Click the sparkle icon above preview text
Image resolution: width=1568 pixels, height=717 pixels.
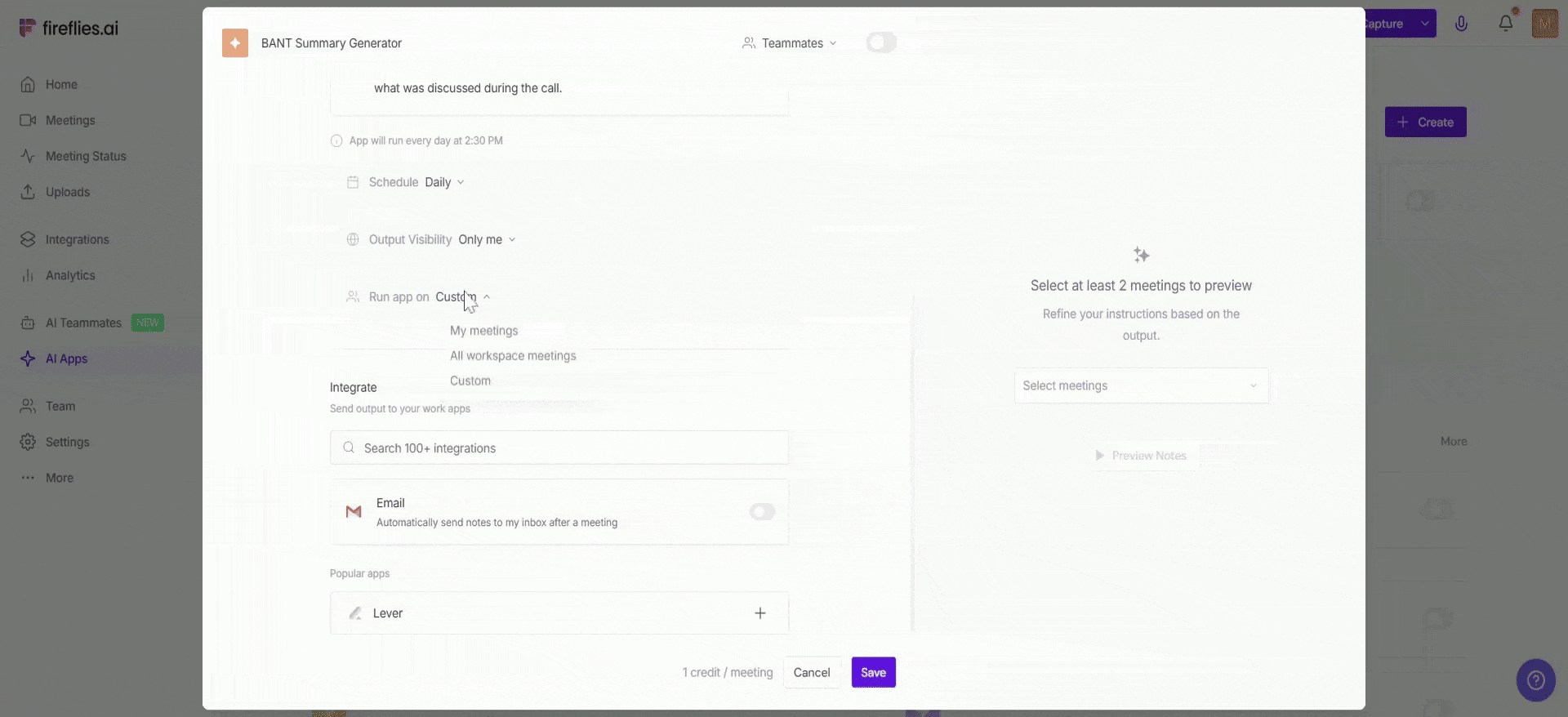(1141, 255)
